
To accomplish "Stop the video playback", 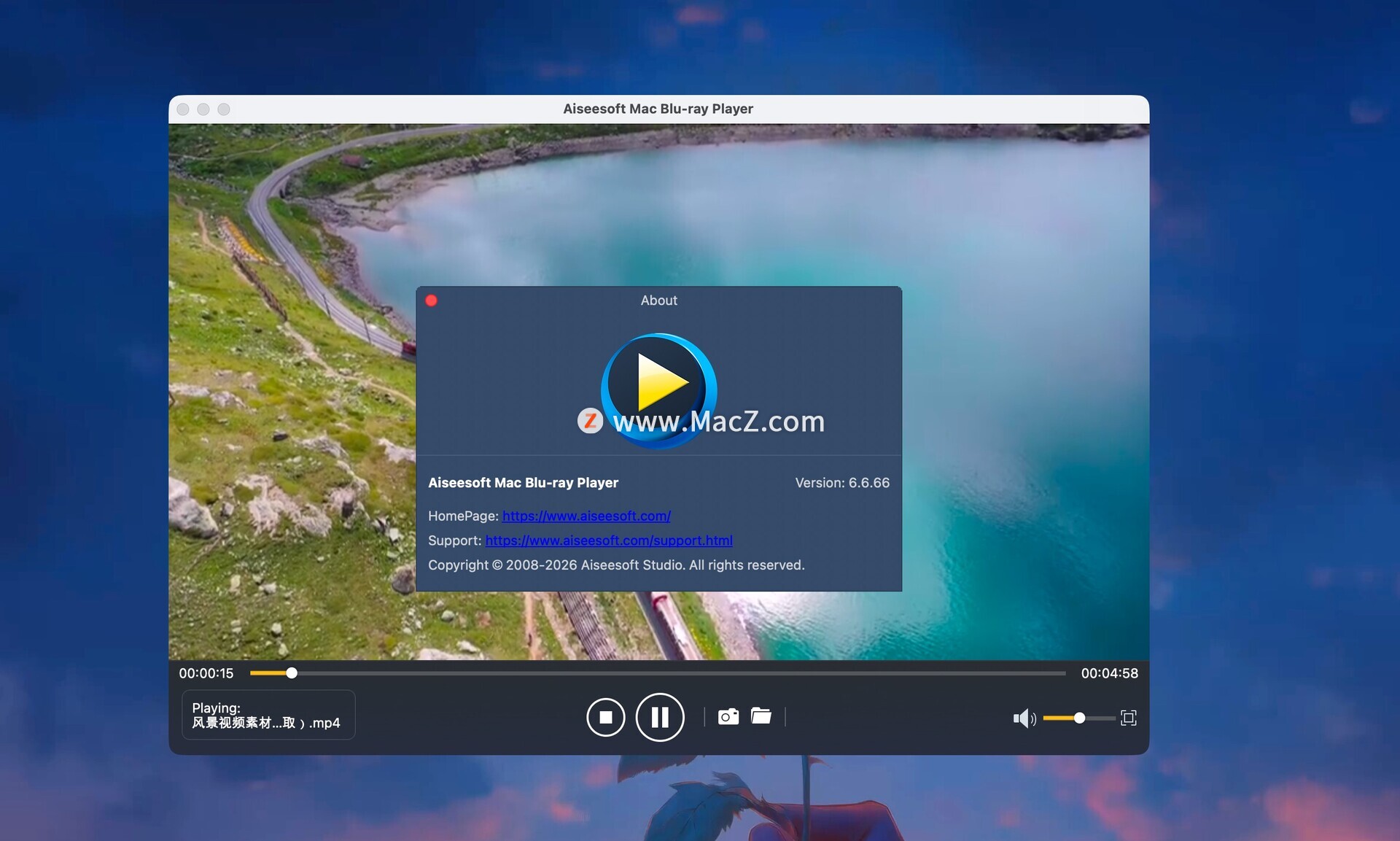I will (605, 717).
